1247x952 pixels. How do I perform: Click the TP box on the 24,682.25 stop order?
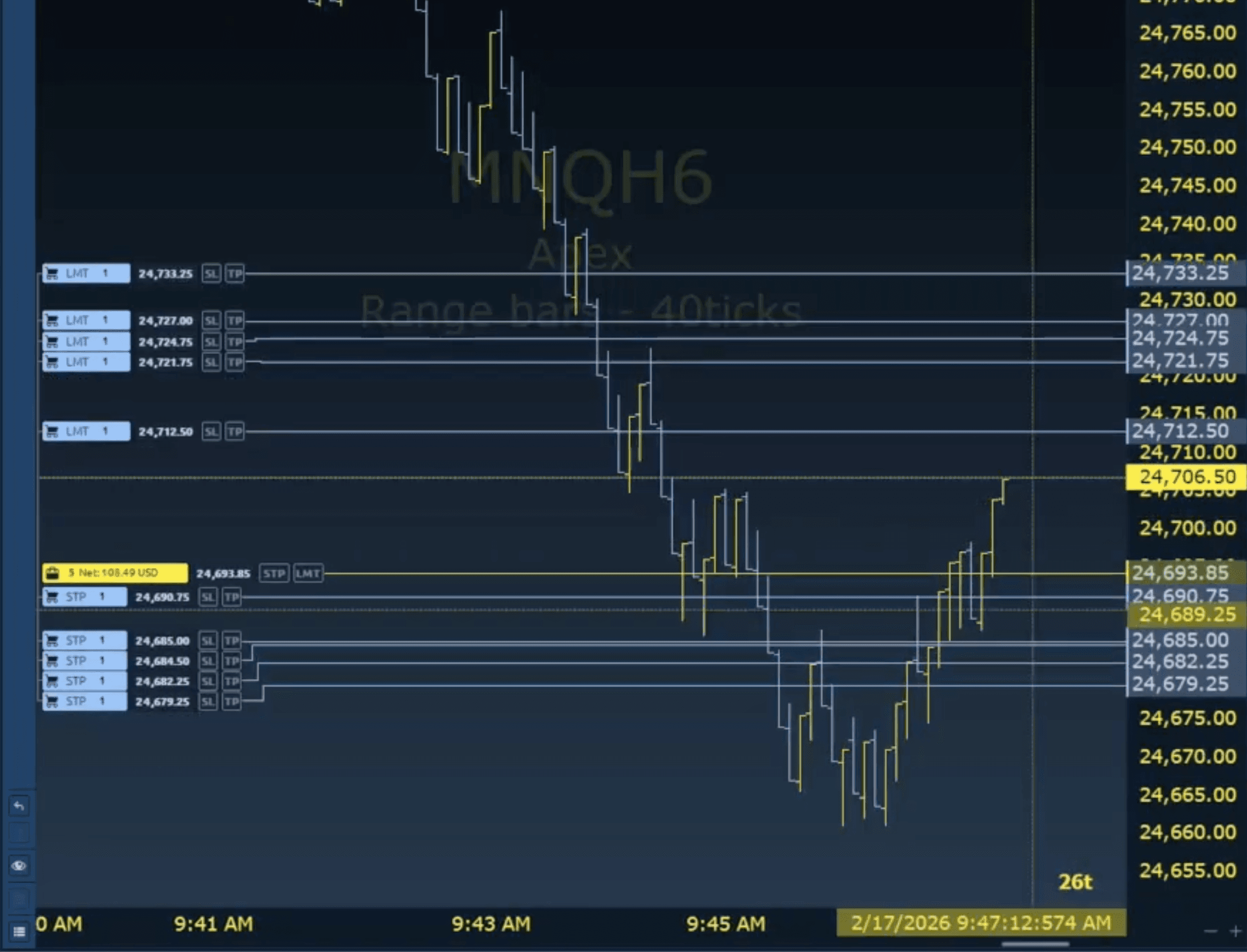[231, 681]
